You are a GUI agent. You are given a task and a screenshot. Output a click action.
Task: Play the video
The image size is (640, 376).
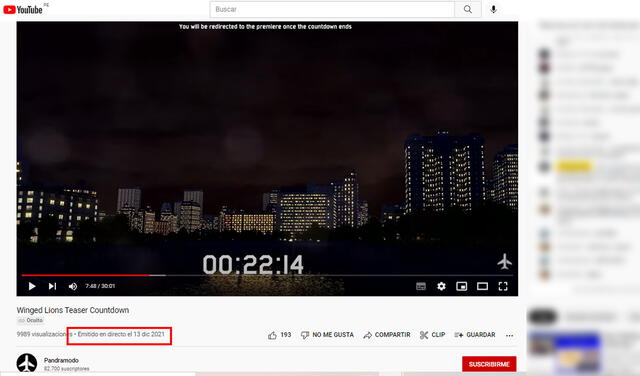pyautogui.click(x=32, y=286)
